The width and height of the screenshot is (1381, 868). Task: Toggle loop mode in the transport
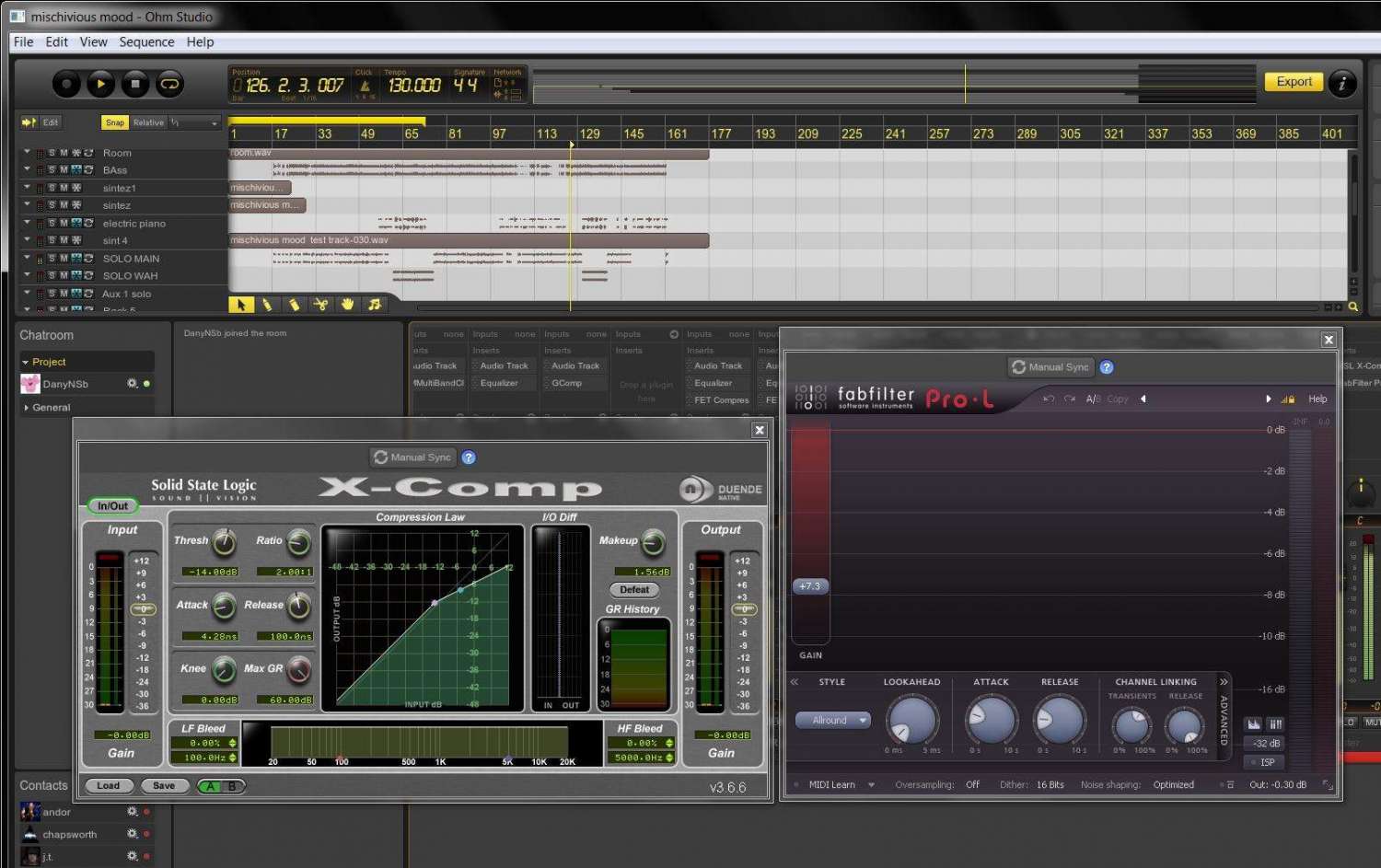pyautogui.click(x=170, y=85)
